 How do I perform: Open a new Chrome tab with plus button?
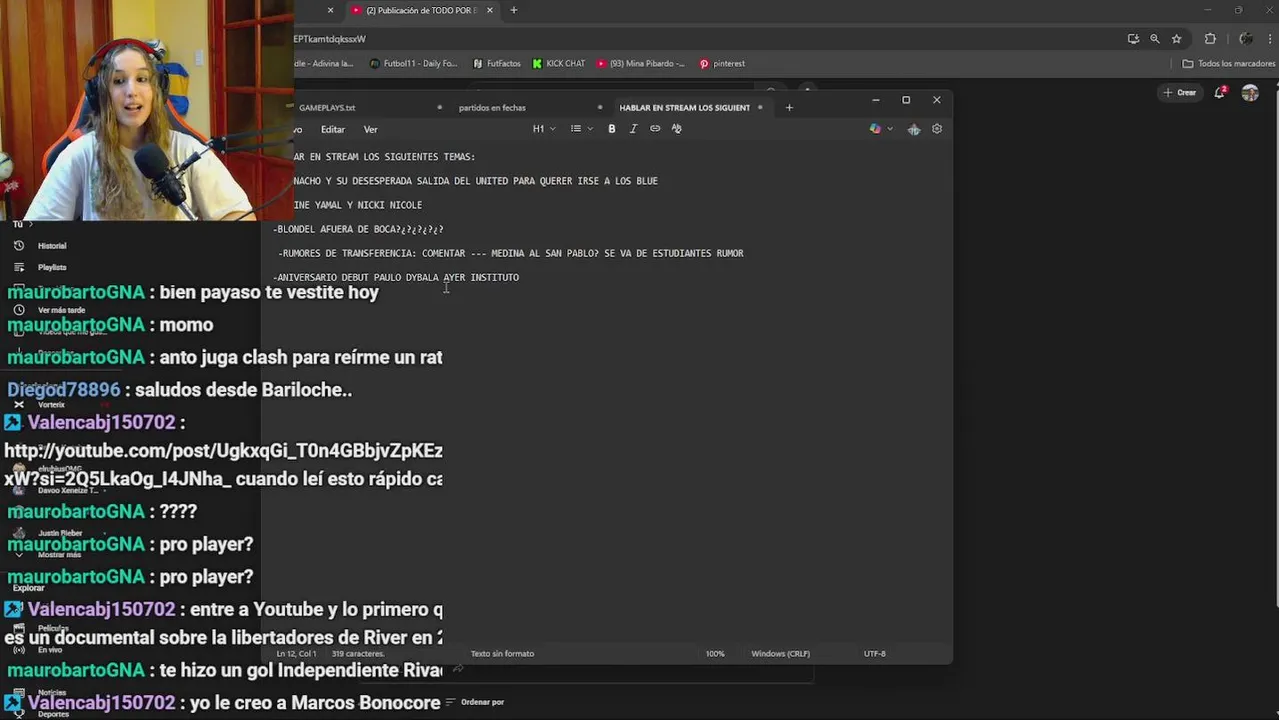[x=514, y=10]
